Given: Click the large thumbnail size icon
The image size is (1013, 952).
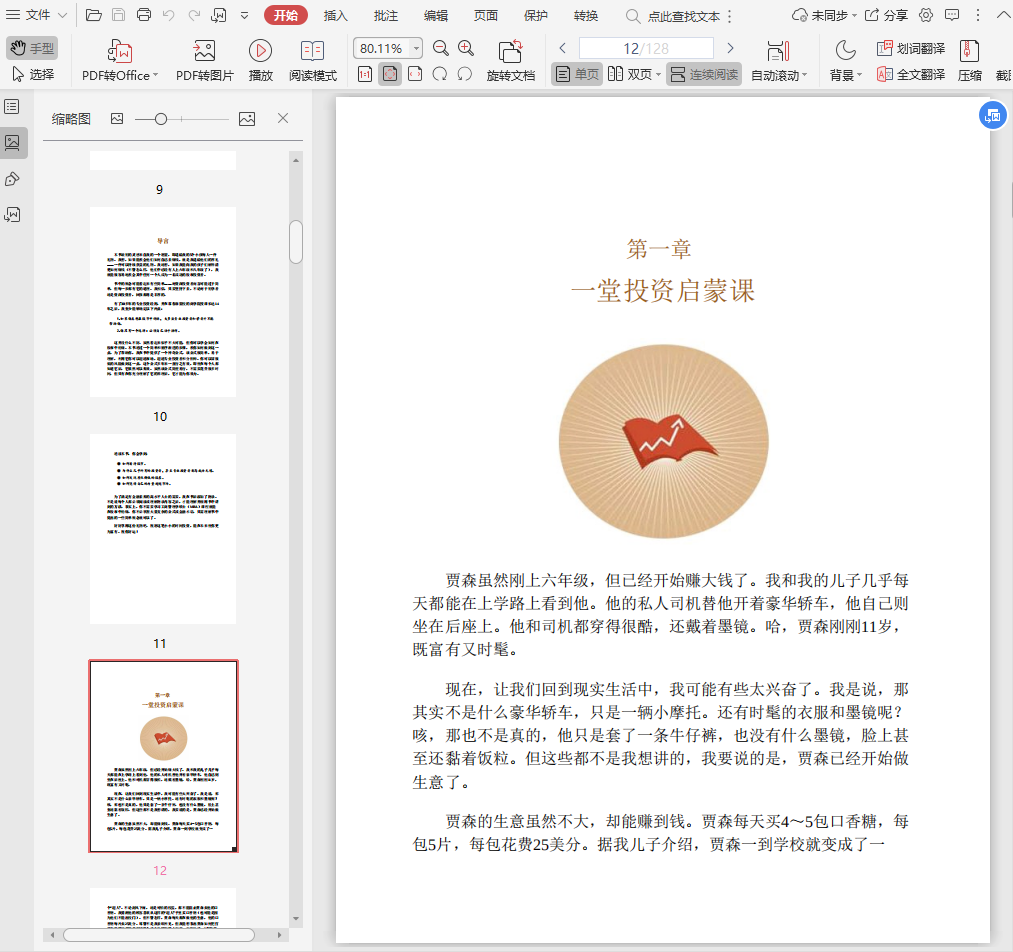Looking at the screenshot, I should coord(247,119).
